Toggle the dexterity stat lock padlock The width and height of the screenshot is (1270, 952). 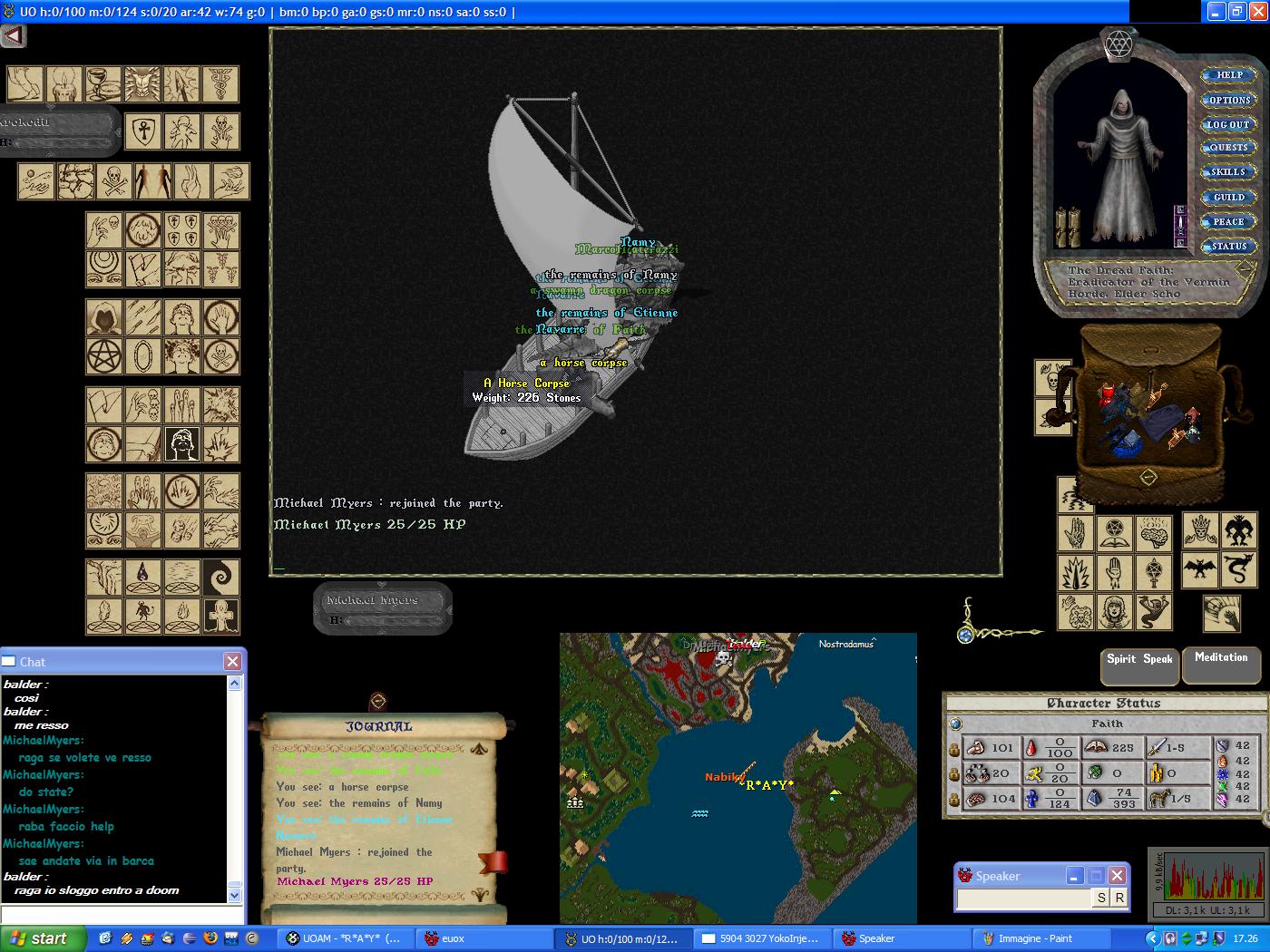(954, 775)
